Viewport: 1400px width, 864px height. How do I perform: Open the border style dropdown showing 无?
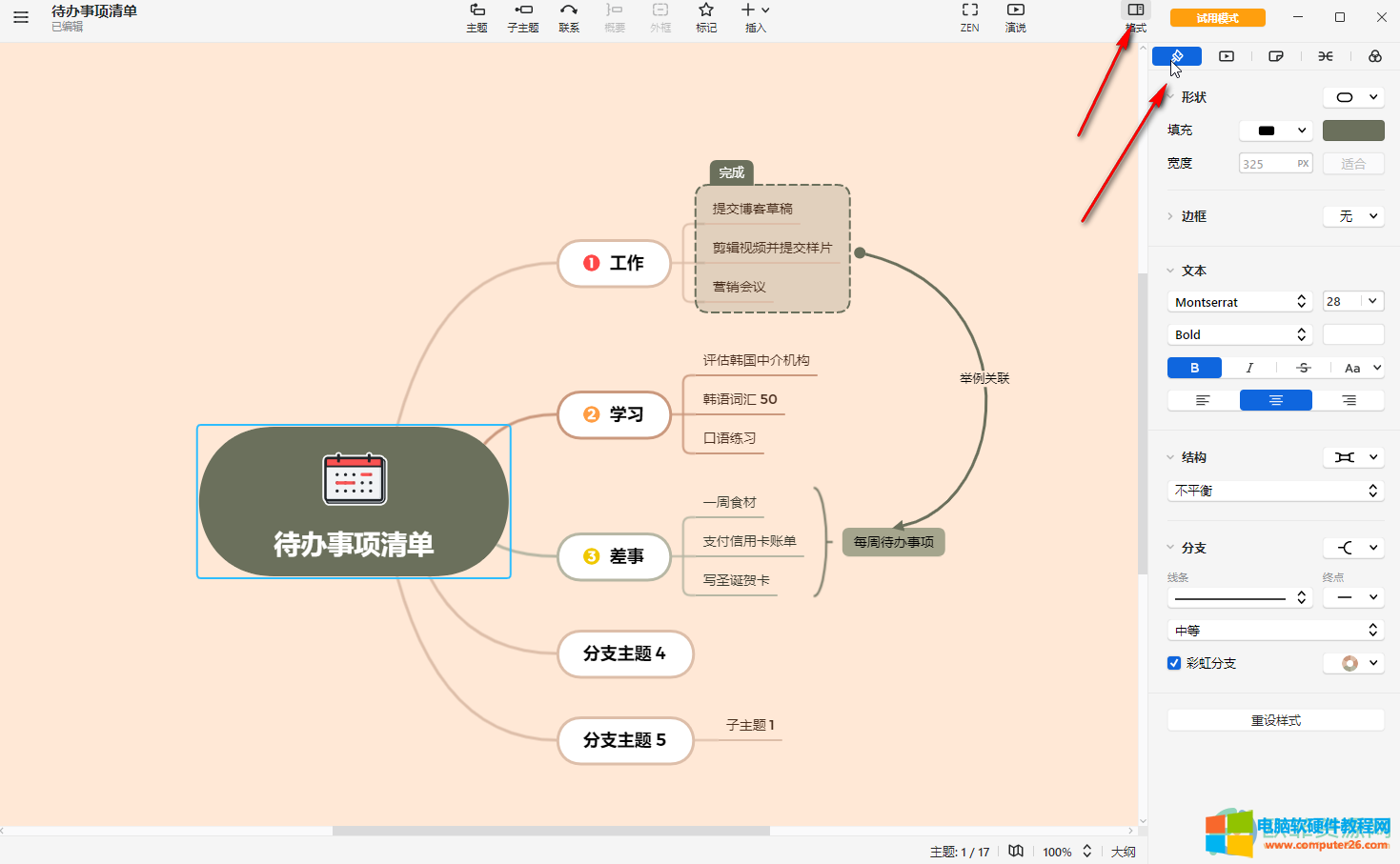[x=1353, y=216]
